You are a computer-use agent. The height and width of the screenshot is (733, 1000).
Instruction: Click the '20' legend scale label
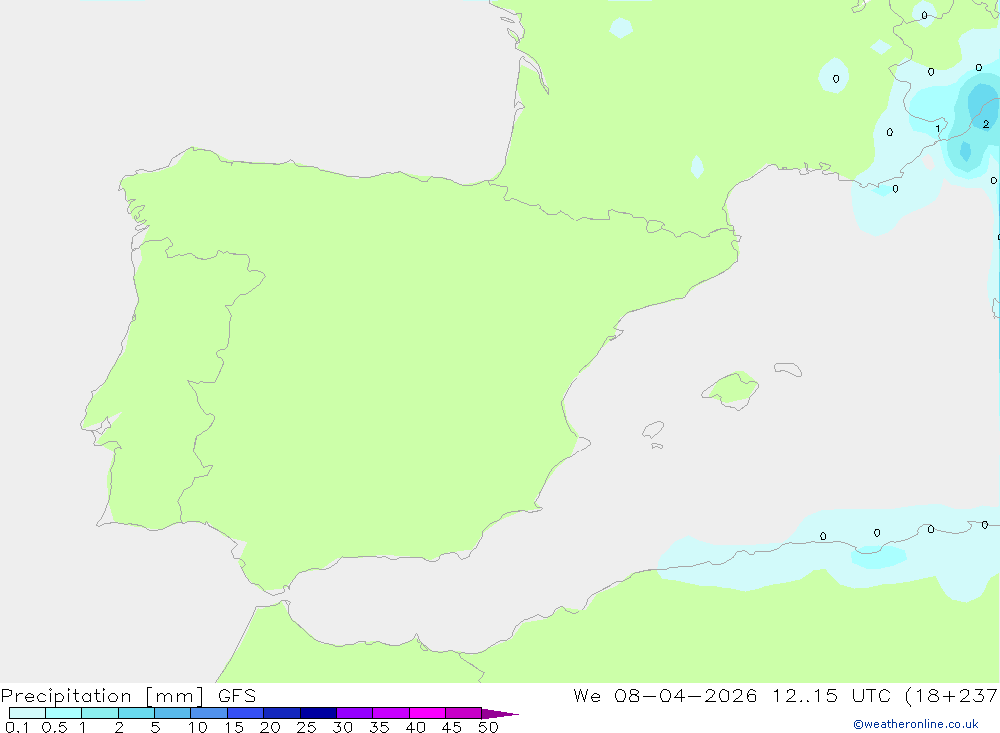tap(270, 727)
